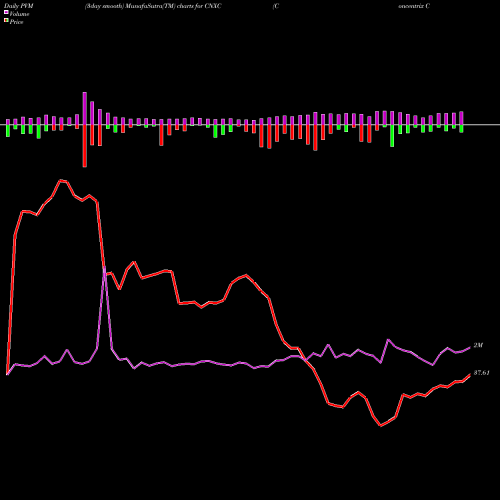Click the 87.61 price end label
500x500 pixels.
481,373
